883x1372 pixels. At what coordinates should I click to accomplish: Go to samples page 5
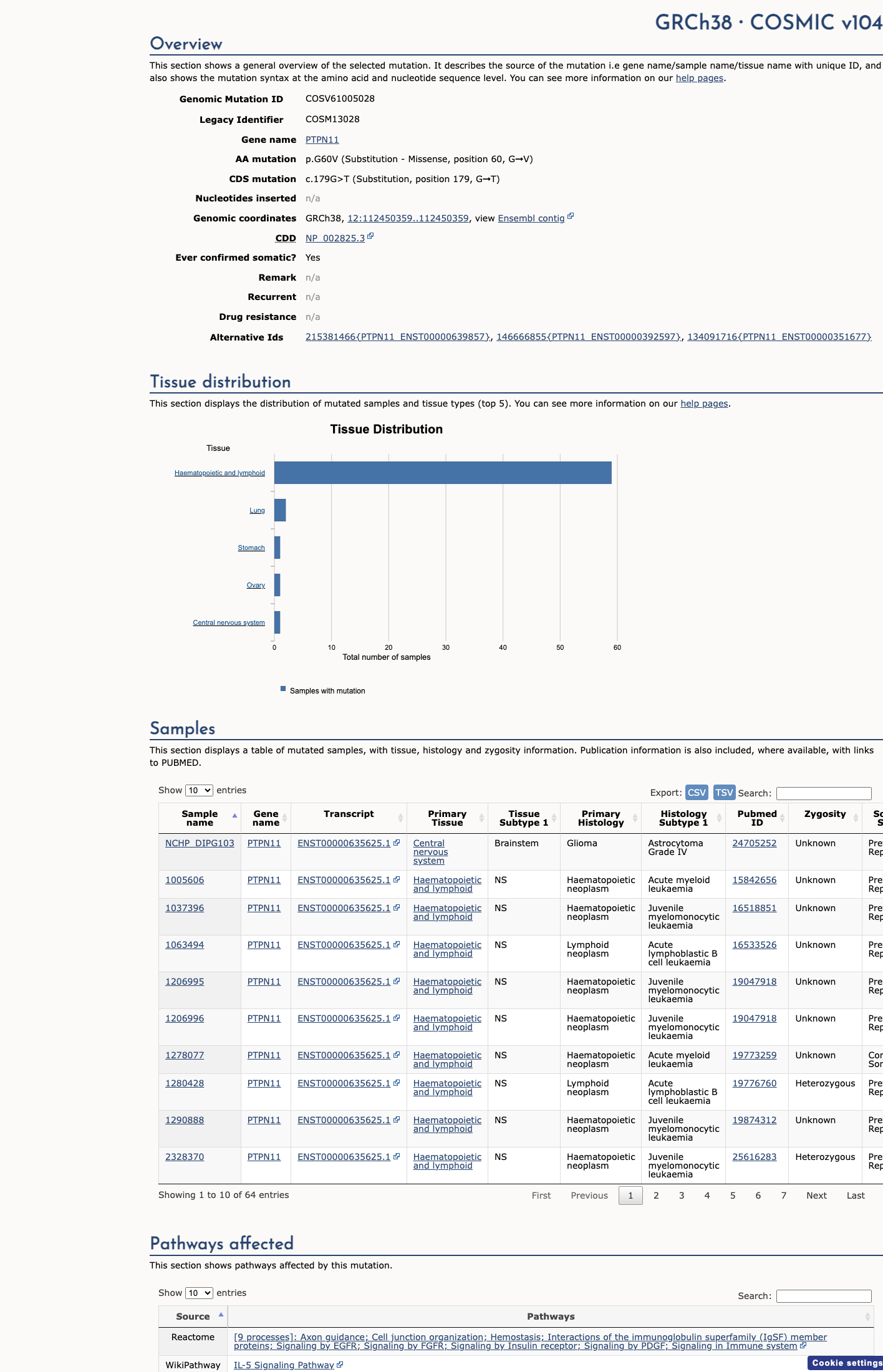[733, 1196]
